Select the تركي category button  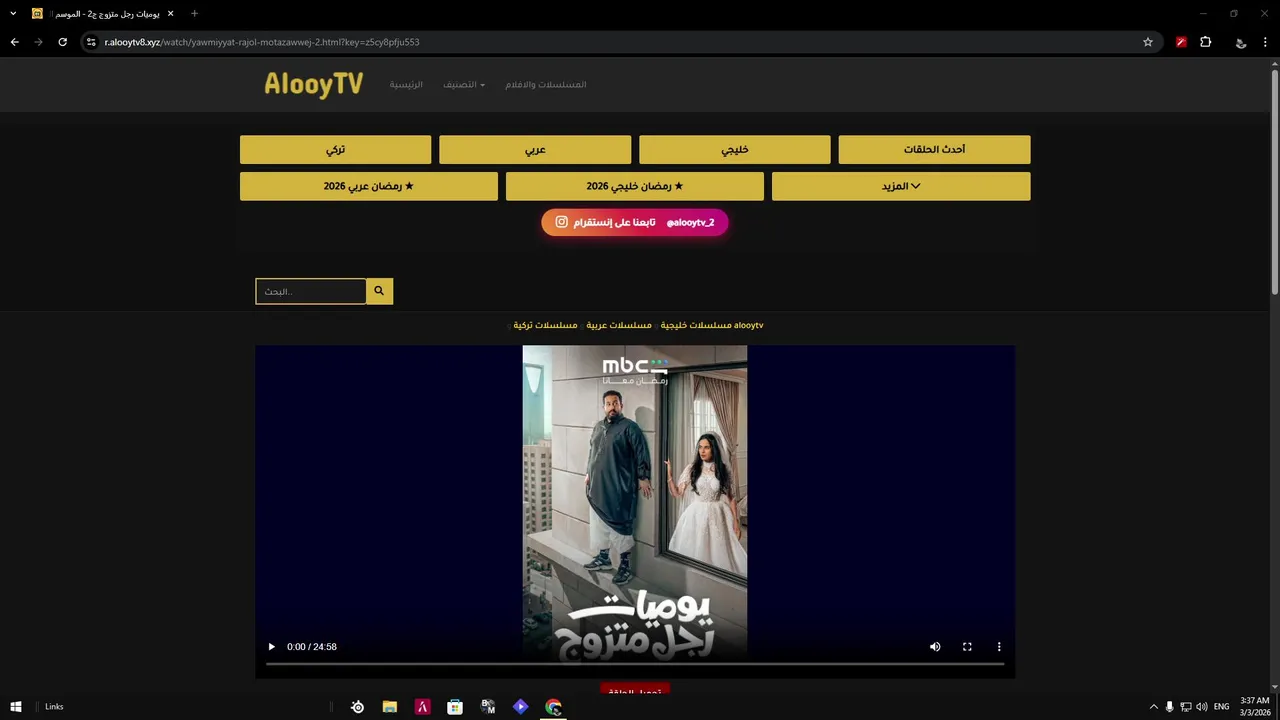335,150
